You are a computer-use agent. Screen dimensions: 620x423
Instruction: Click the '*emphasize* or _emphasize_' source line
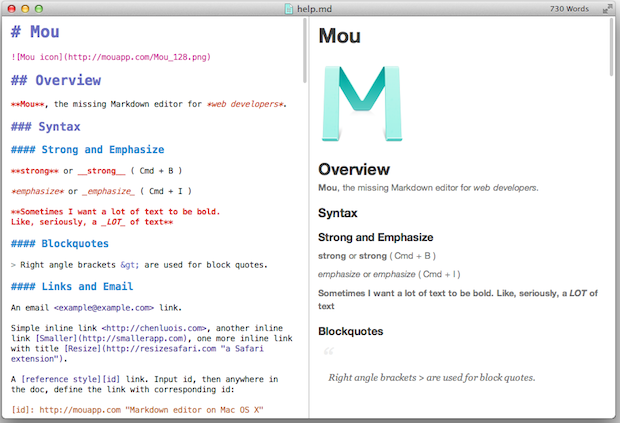(x=101, y=191)
